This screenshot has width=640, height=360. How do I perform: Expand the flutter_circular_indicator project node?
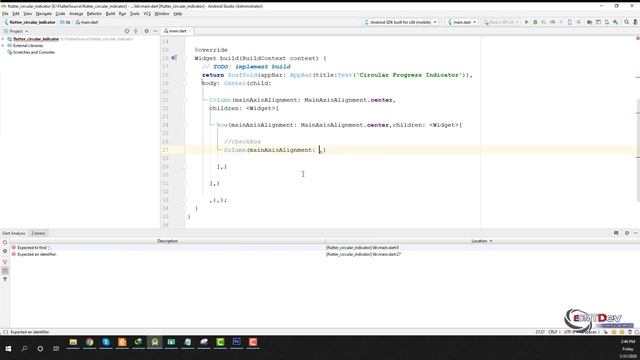click(x=3, y=39)
